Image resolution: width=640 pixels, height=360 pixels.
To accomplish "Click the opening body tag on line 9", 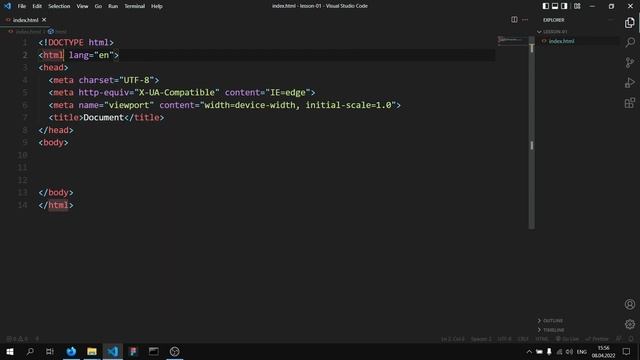I will (53, 142).
